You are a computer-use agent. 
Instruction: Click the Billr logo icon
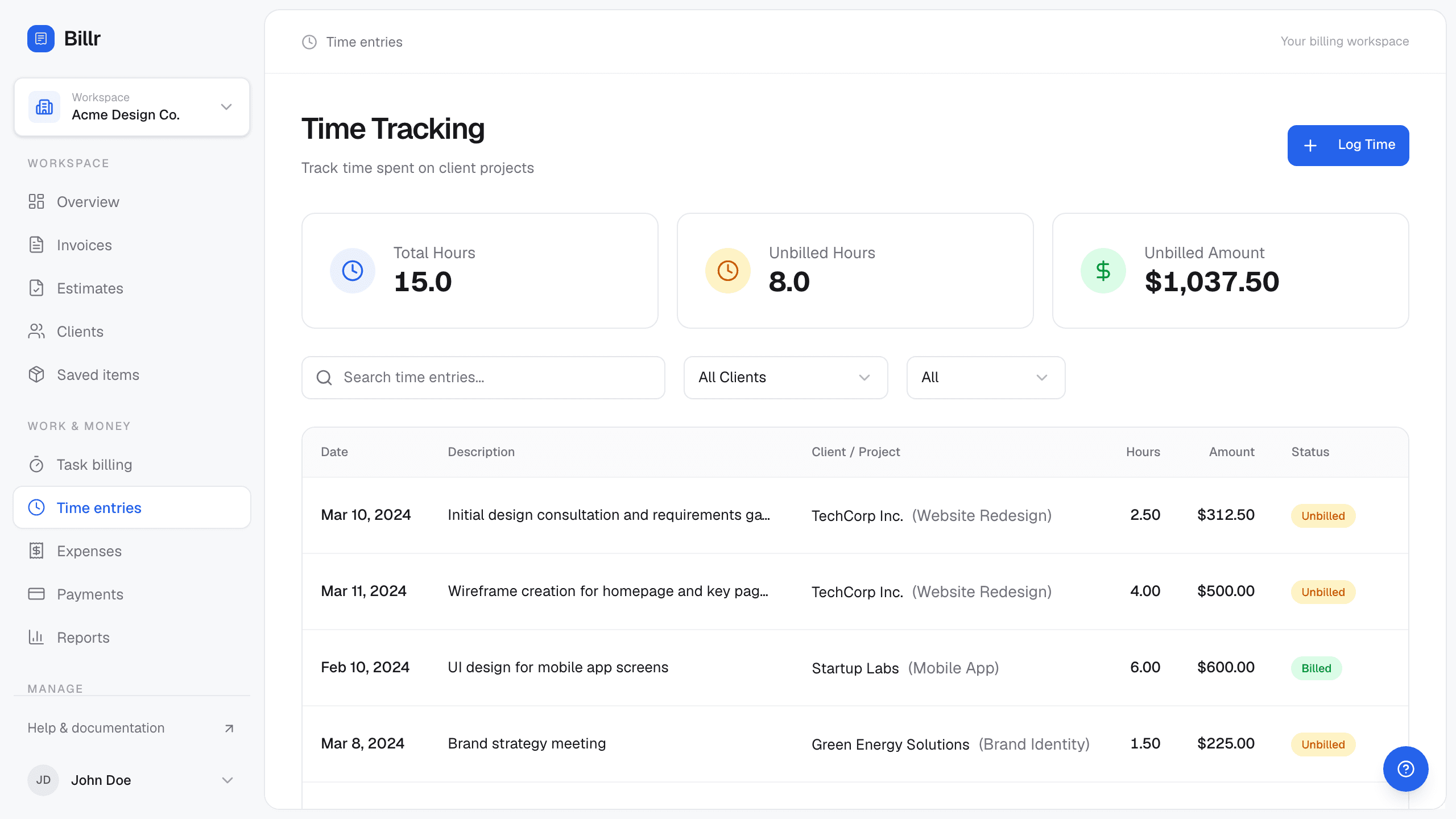coord(41,39)
